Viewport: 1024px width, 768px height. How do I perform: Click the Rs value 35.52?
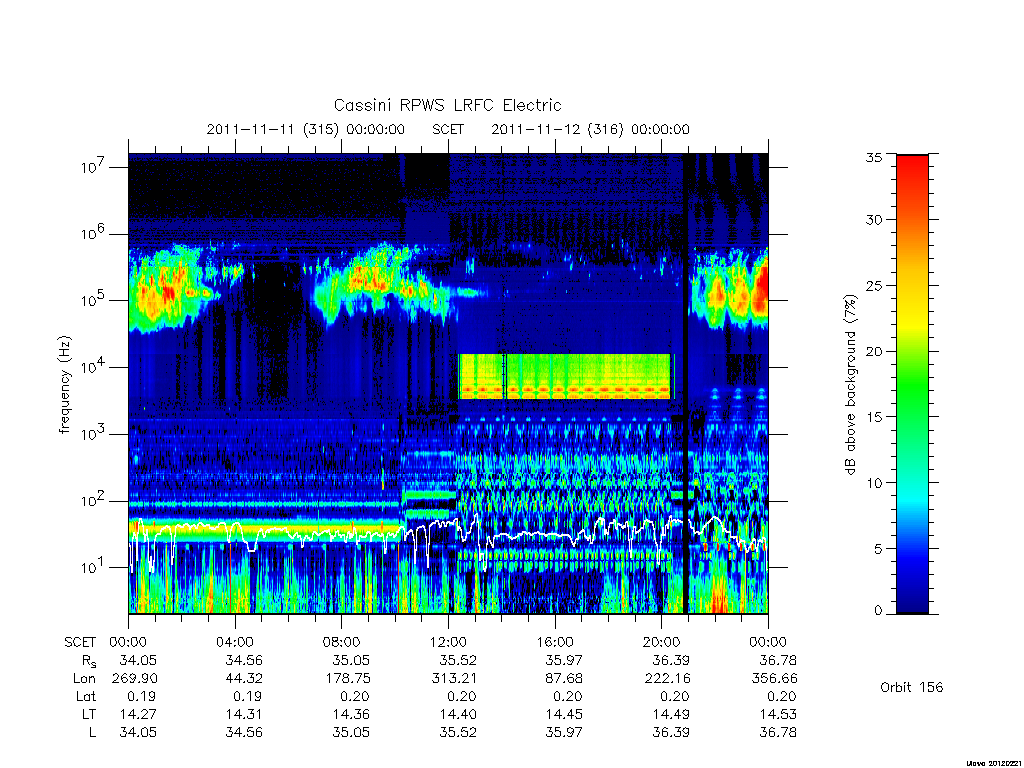point(458,660)
